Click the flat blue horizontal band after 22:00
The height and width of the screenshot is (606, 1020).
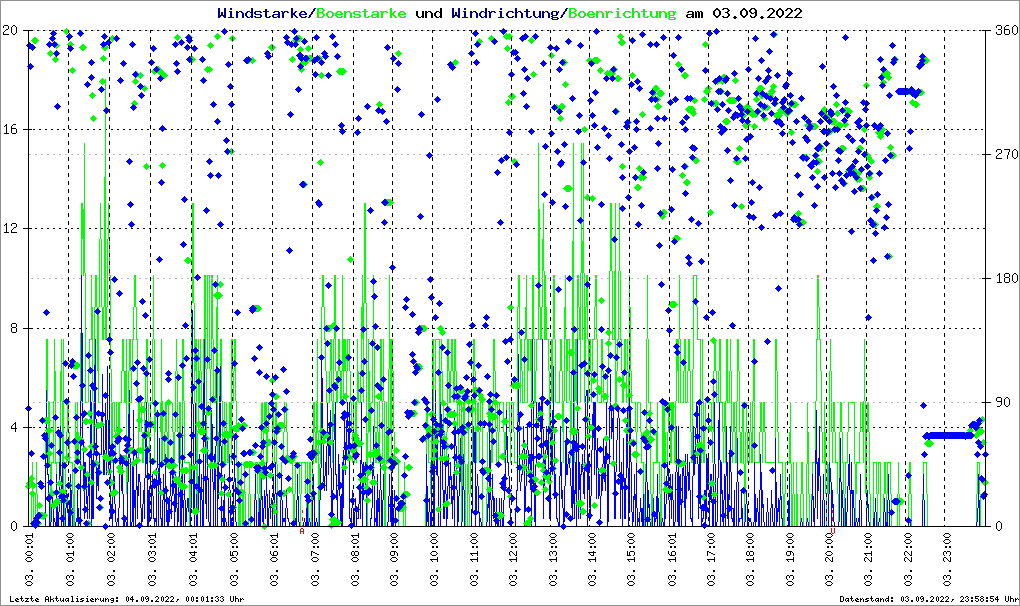pyautogui.click(x=948, y=435)
